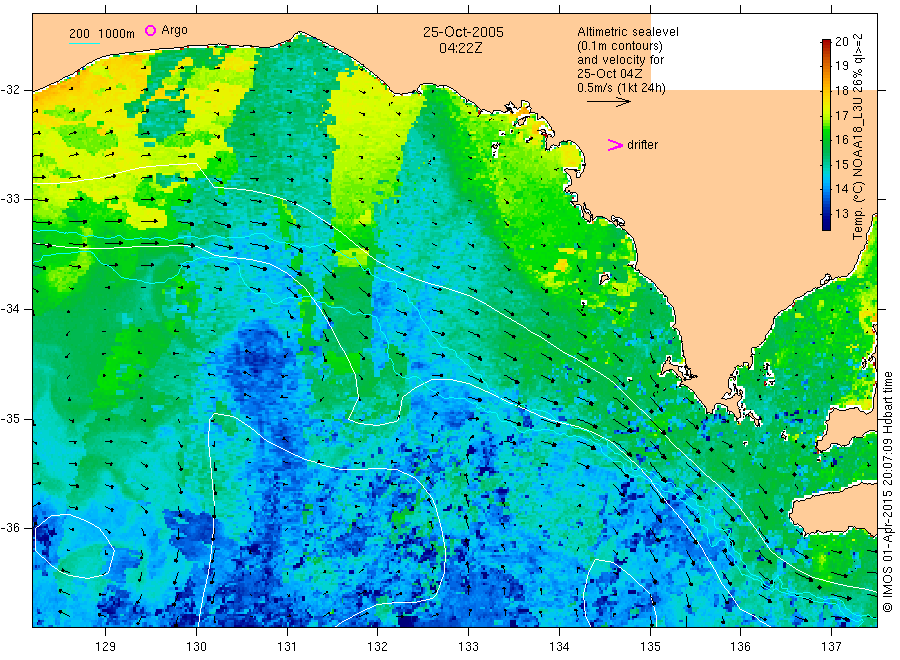Click the 14 value on temperature scale

click(x=841, y=189)
